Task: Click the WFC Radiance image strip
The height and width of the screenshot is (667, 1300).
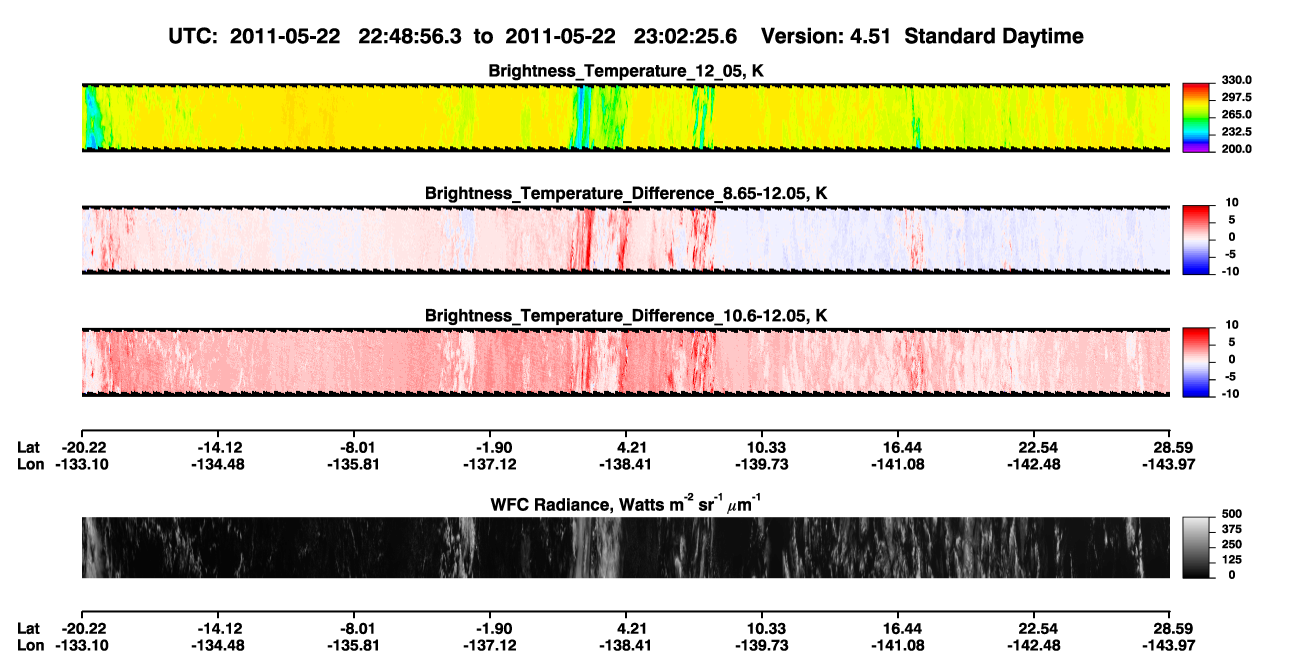Action: [x=626, y=547]
